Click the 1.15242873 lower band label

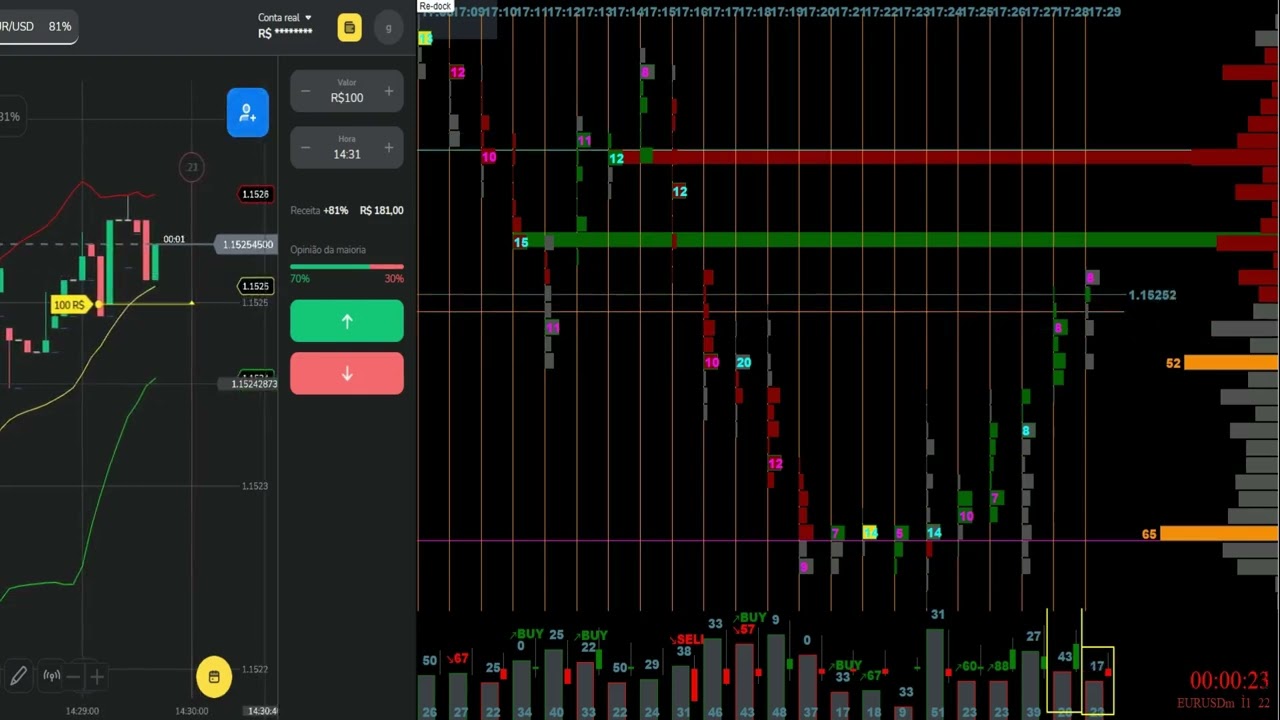click(254, 384)
